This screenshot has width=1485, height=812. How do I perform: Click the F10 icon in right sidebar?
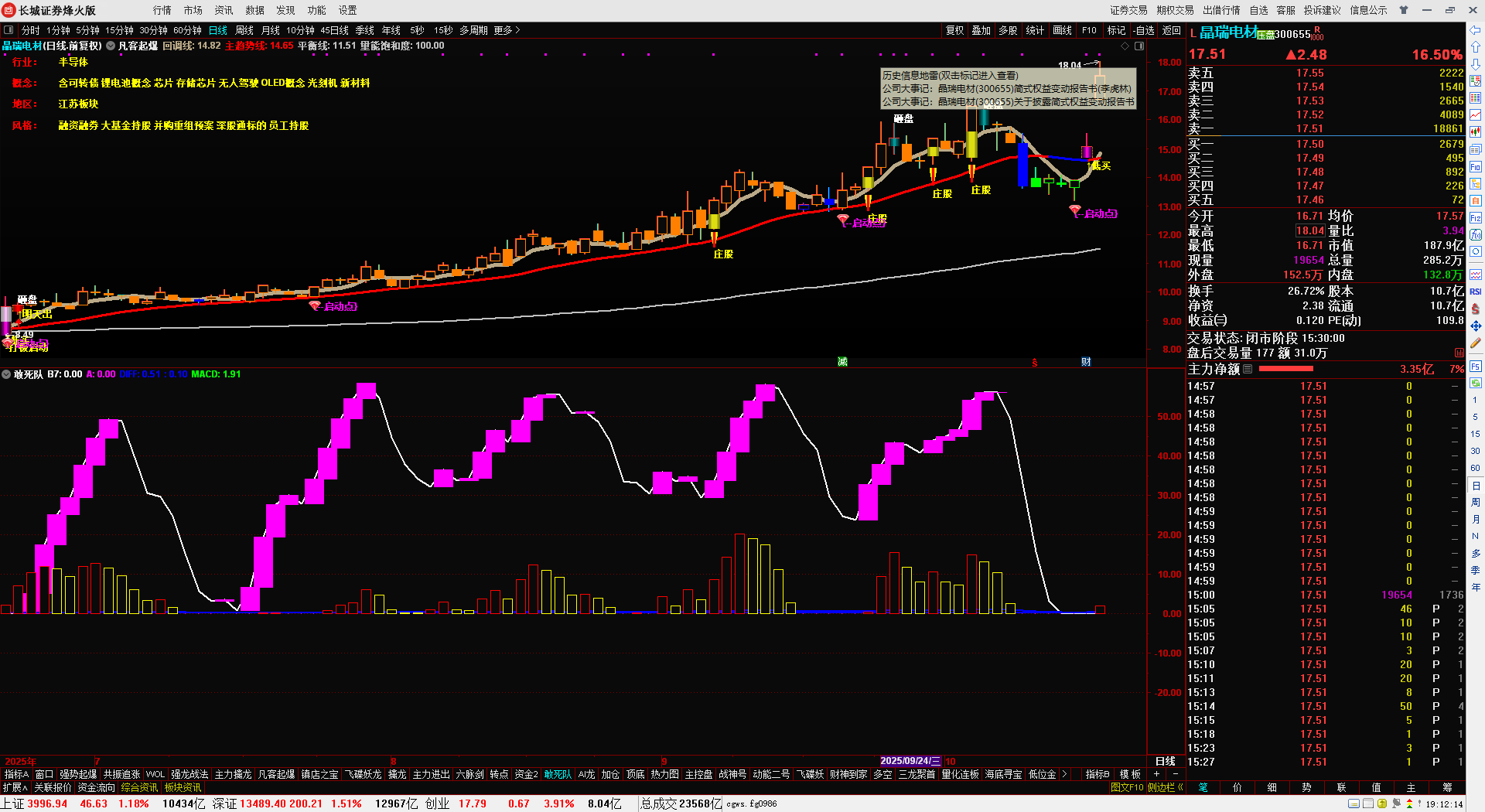1475,166
